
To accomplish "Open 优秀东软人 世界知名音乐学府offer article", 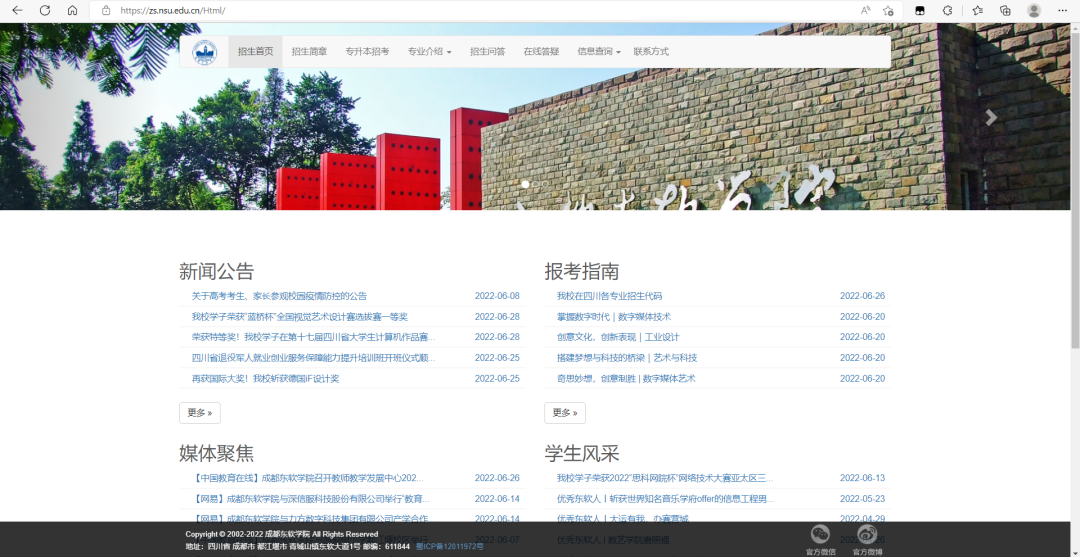I will coord(665,498).
